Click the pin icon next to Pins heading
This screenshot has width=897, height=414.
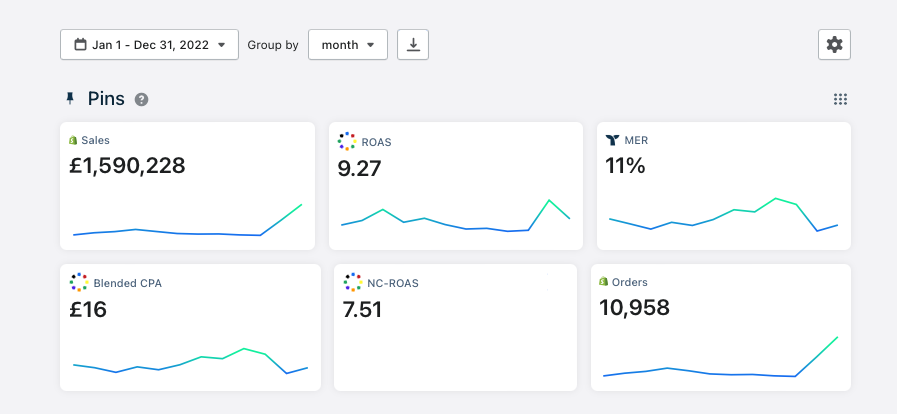70,99
